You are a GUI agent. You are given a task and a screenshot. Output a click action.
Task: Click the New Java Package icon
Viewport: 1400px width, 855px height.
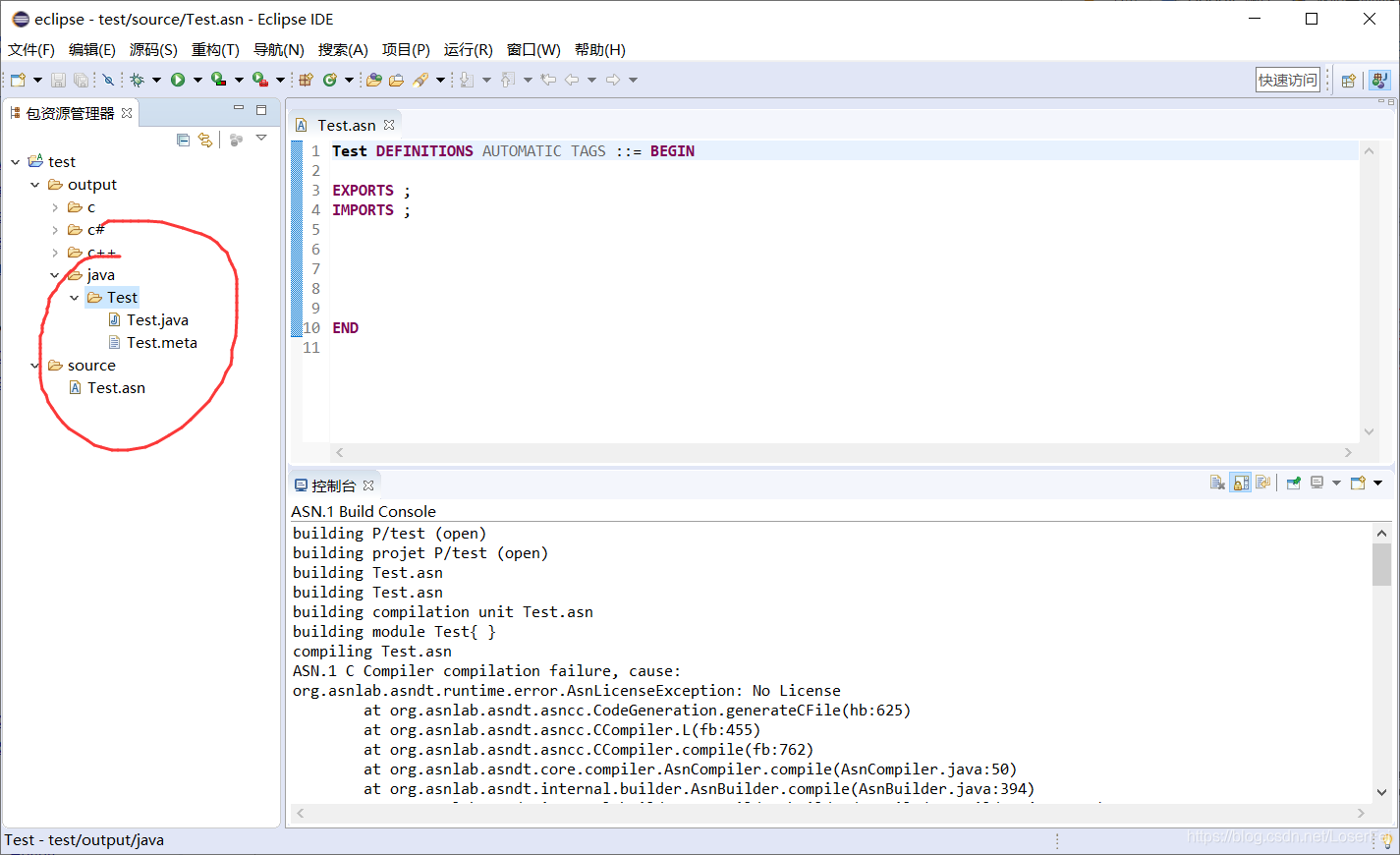pos(306,80)
